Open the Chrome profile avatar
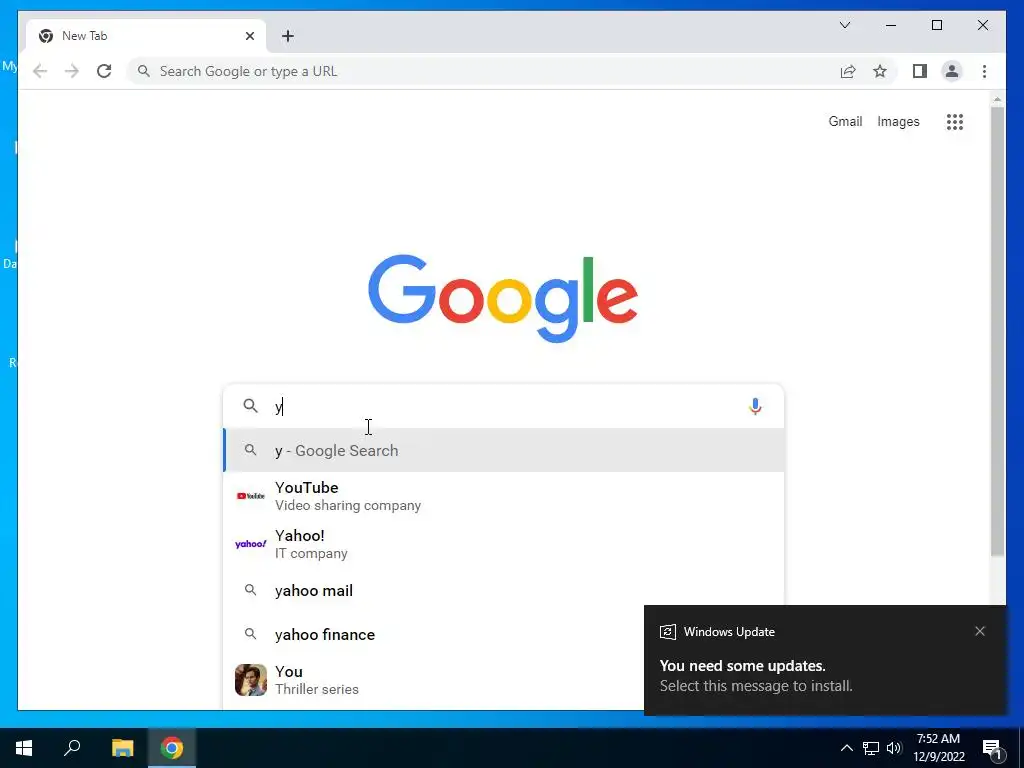 coord(952,71)
